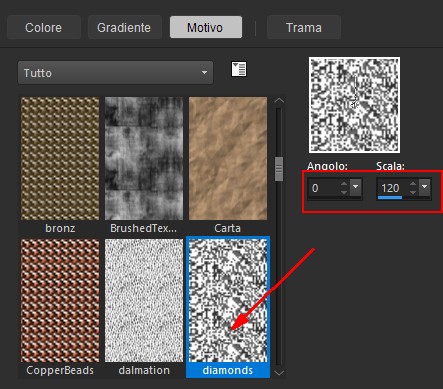Decrease the Scala value with down arrow

[x=413, y=193]
